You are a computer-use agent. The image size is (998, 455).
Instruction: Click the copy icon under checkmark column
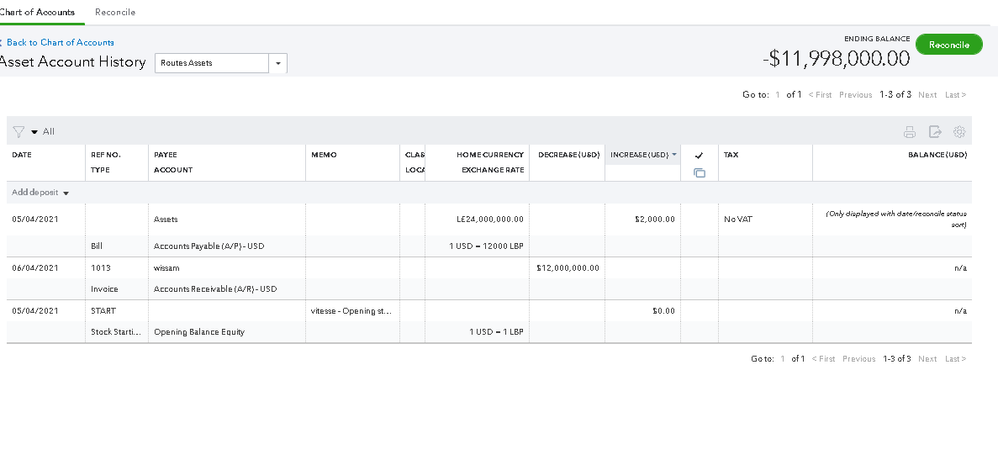pos(699,173)
